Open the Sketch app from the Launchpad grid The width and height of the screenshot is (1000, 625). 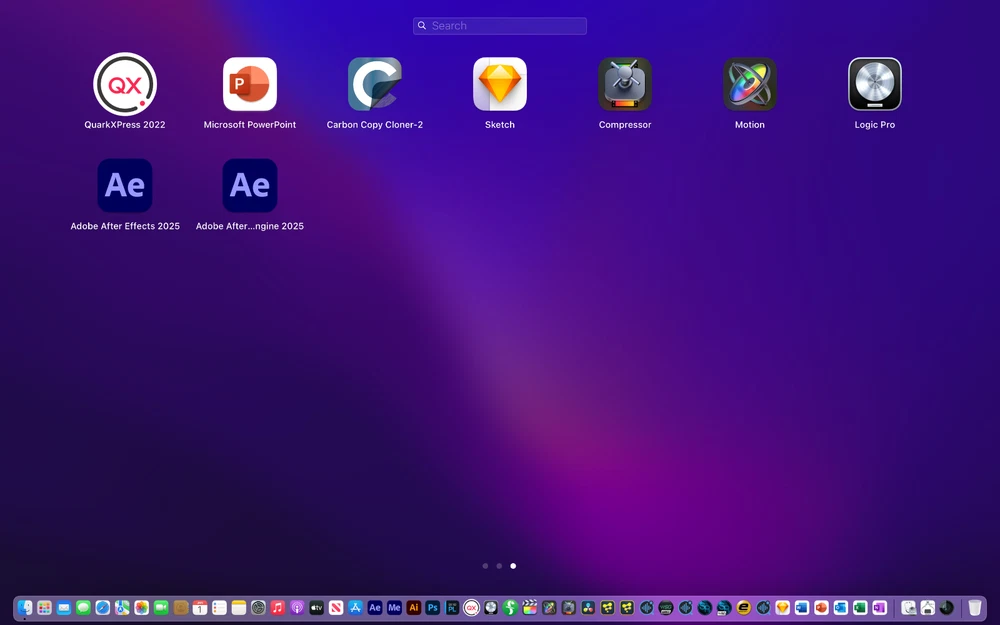[500, 85]
